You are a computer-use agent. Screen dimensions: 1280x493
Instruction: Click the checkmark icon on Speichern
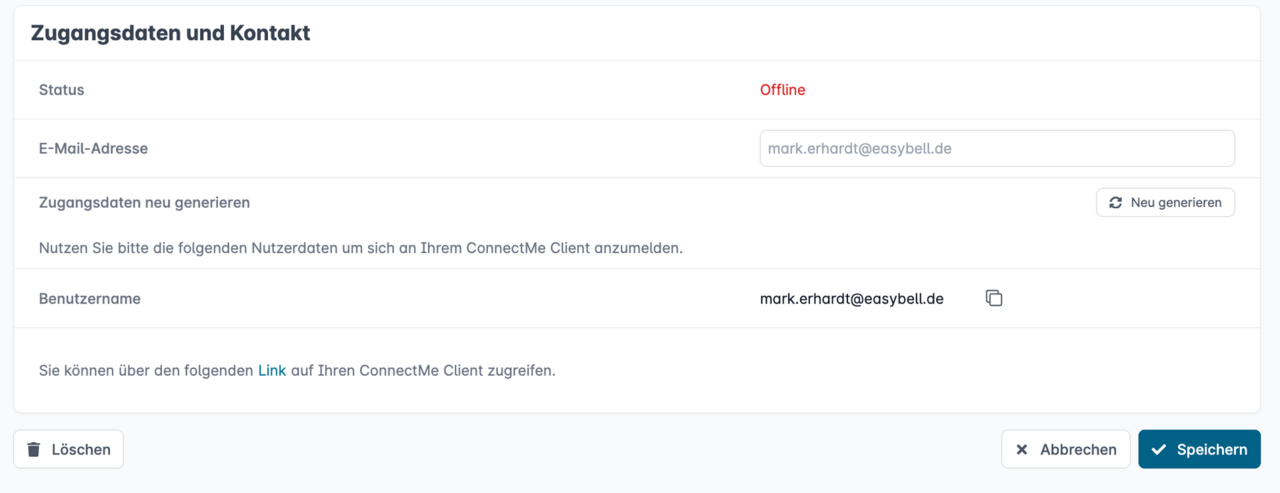coord(1159,450)
